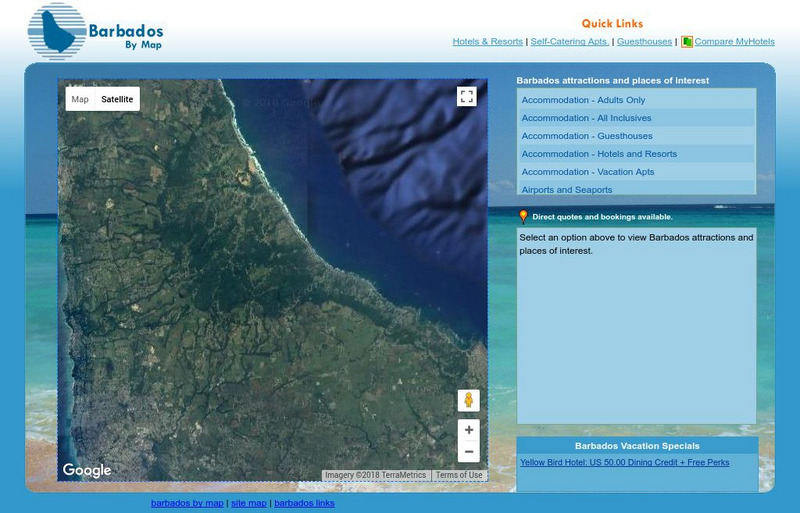Click the Barbados Vacation Specials heading
800x513 pixels.
coord(637,446)
